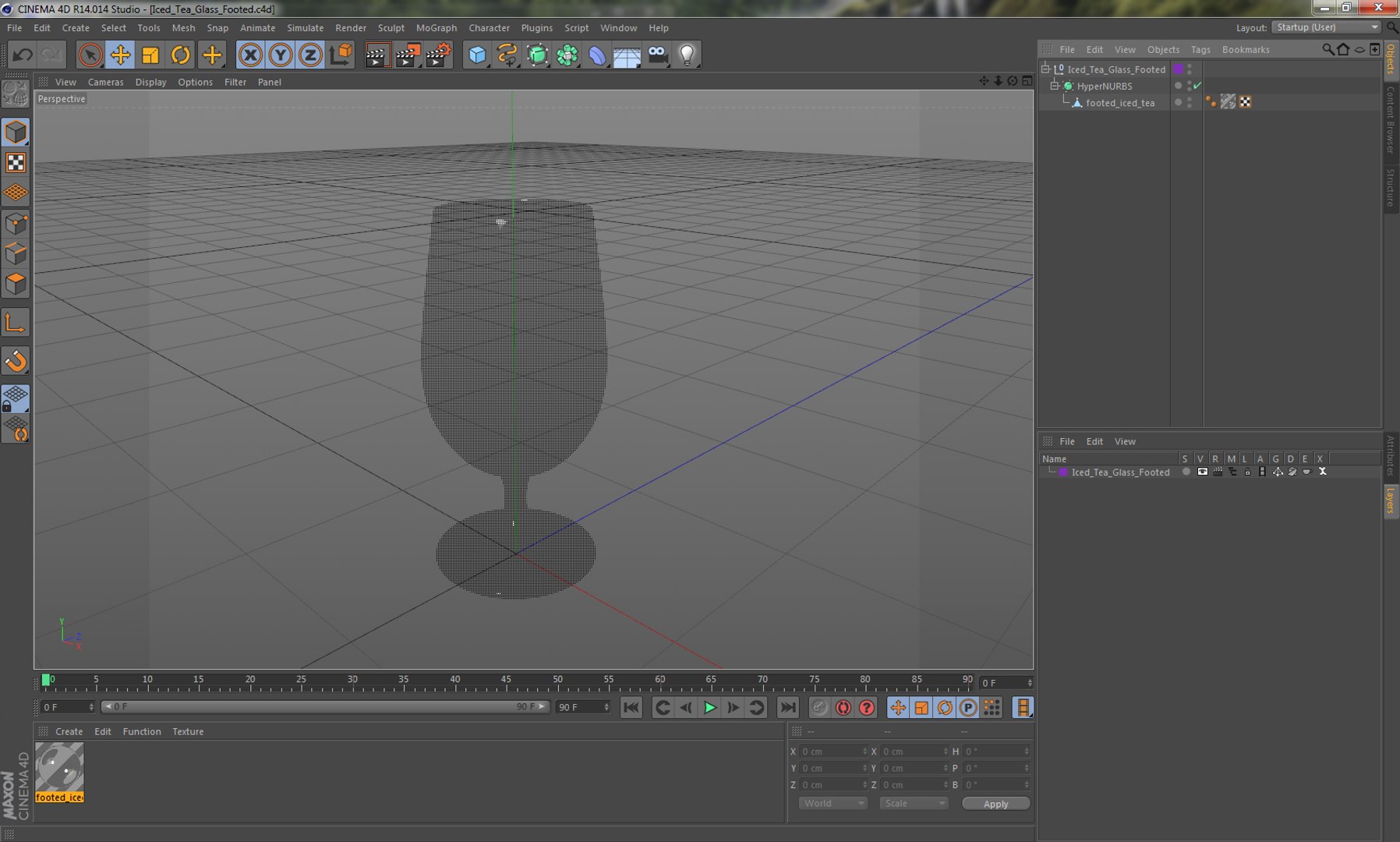The width and height of the screenshot is (1400, 842).
Task: Open the World coordinate dropdown
Action: pyautogui.click(x=833, y=803)
